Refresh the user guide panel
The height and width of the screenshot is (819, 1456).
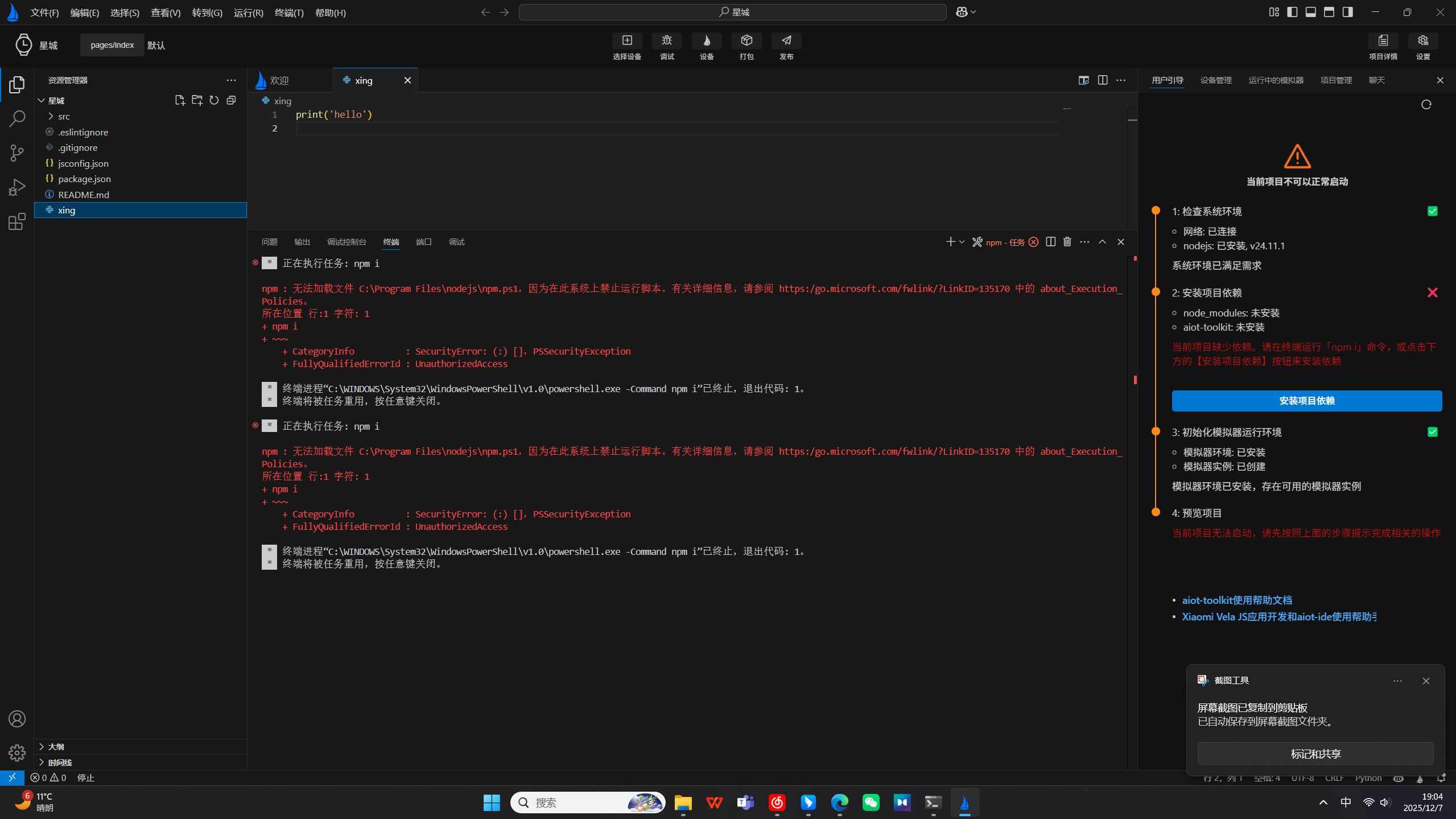1426,105
